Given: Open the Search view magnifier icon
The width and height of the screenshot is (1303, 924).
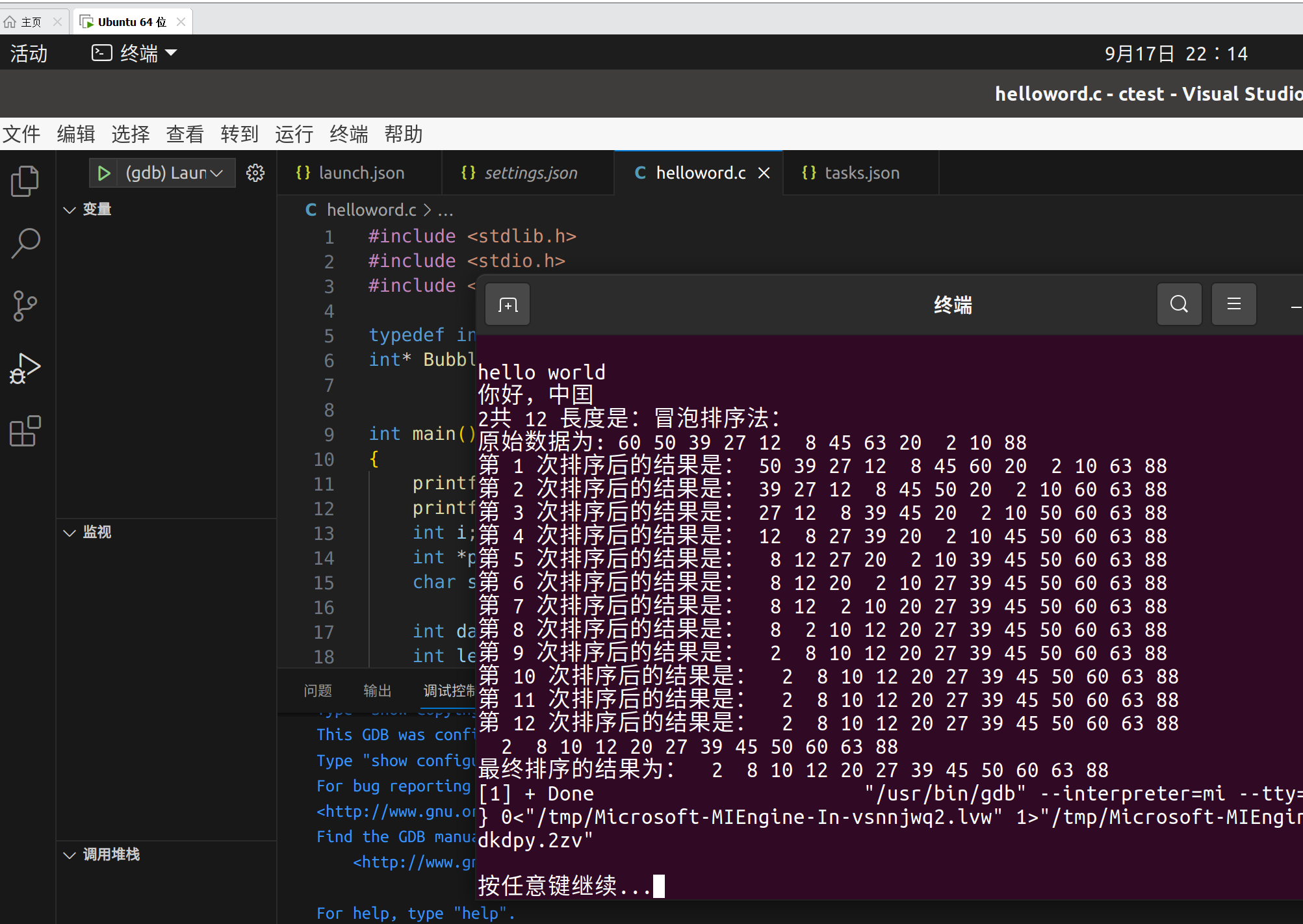Looking at the screenshot, I should click(x=25, y=244).
